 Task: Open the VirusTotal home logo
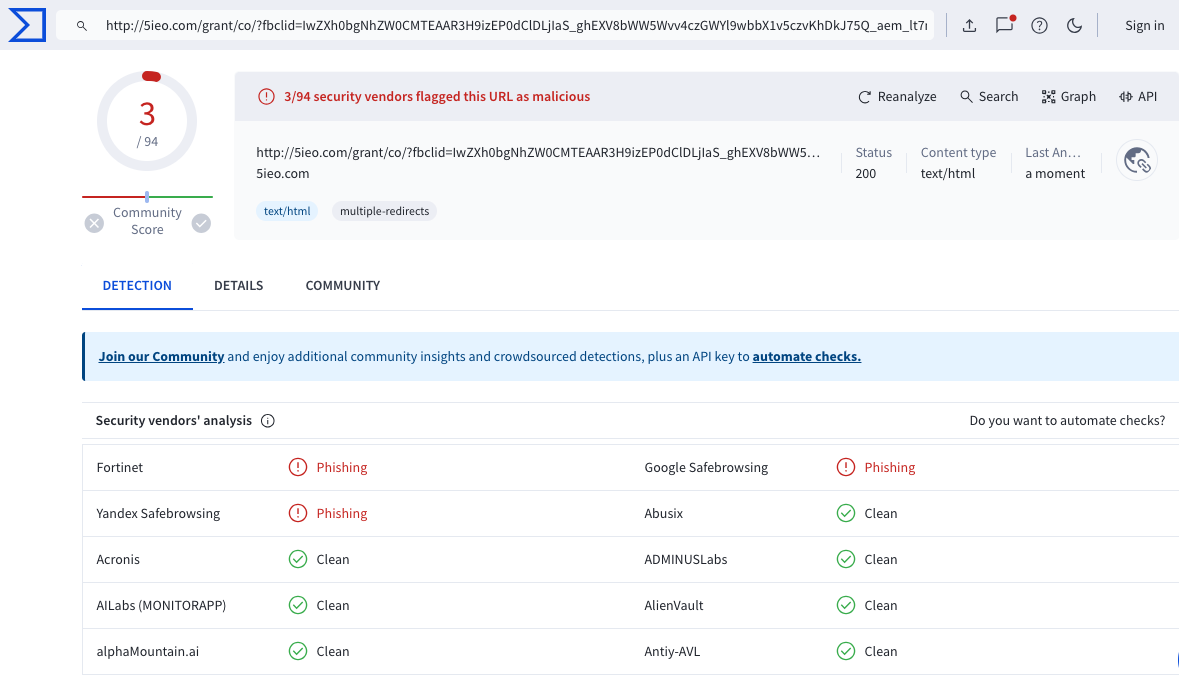tap(27, 25)
